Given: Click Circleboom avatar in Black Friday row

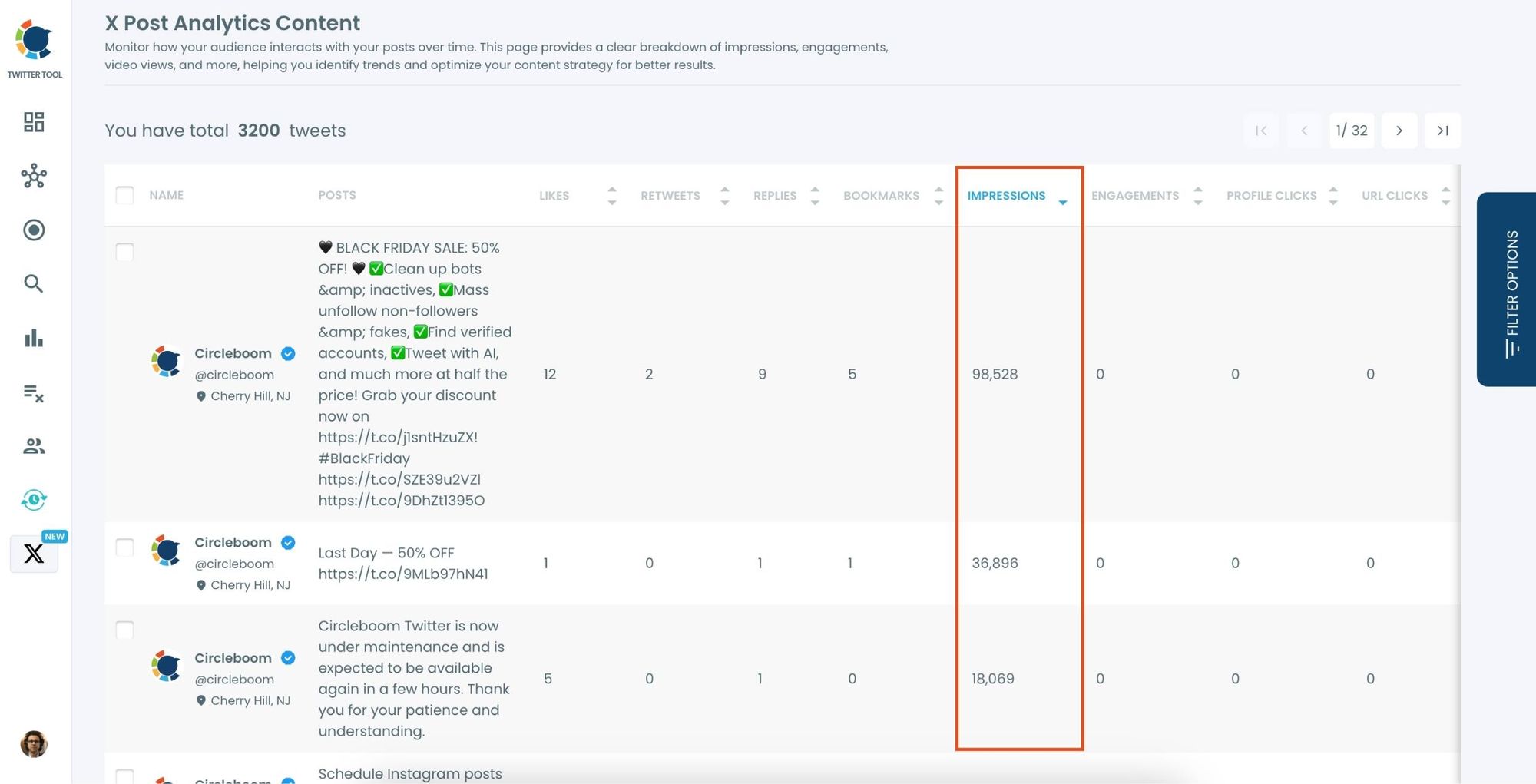Looking at the screenshot, I should (166, 361).
